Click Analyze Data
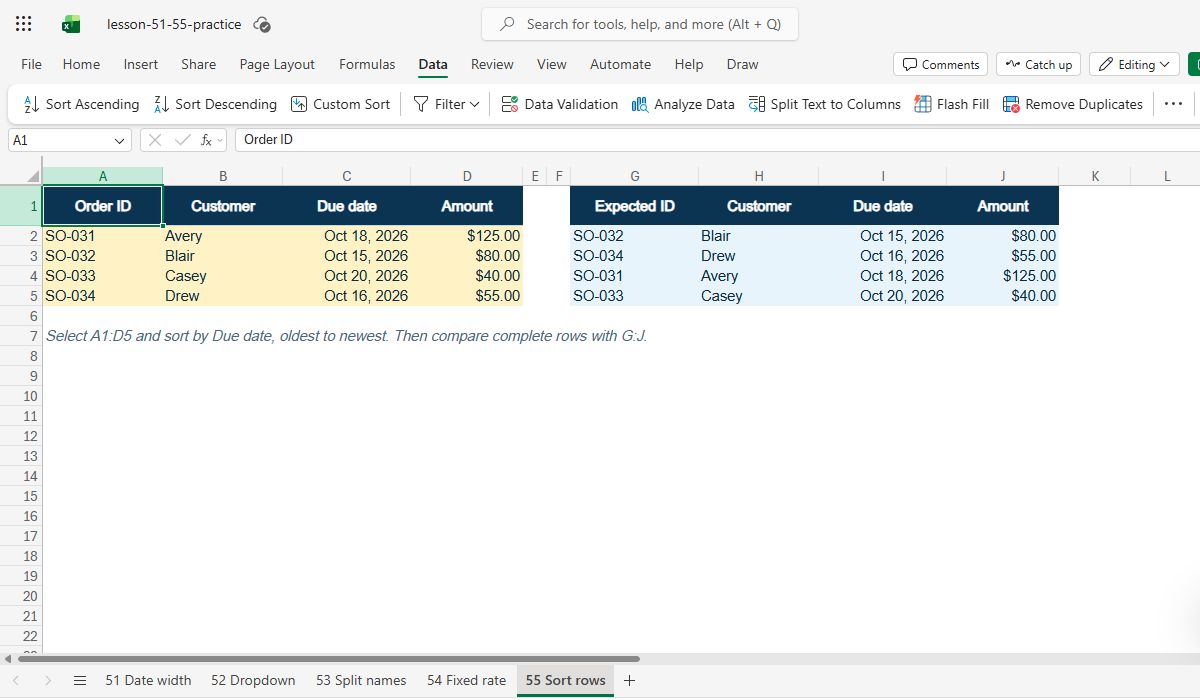 coord(683,104)
